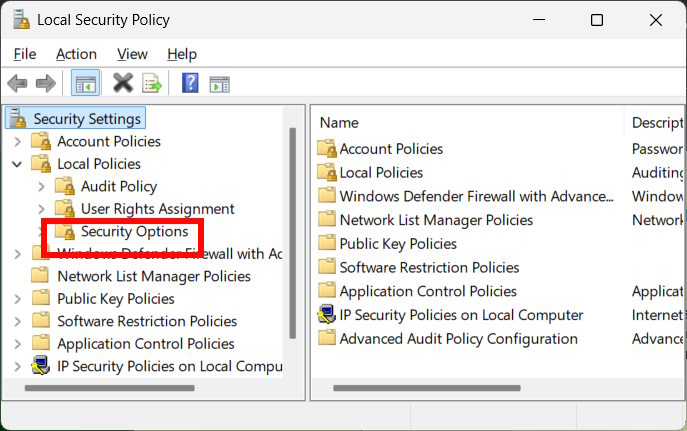687x431 pixels.
Task: Click Network List Manager Policies tree folder icon
Action: [x=40, y=276]
